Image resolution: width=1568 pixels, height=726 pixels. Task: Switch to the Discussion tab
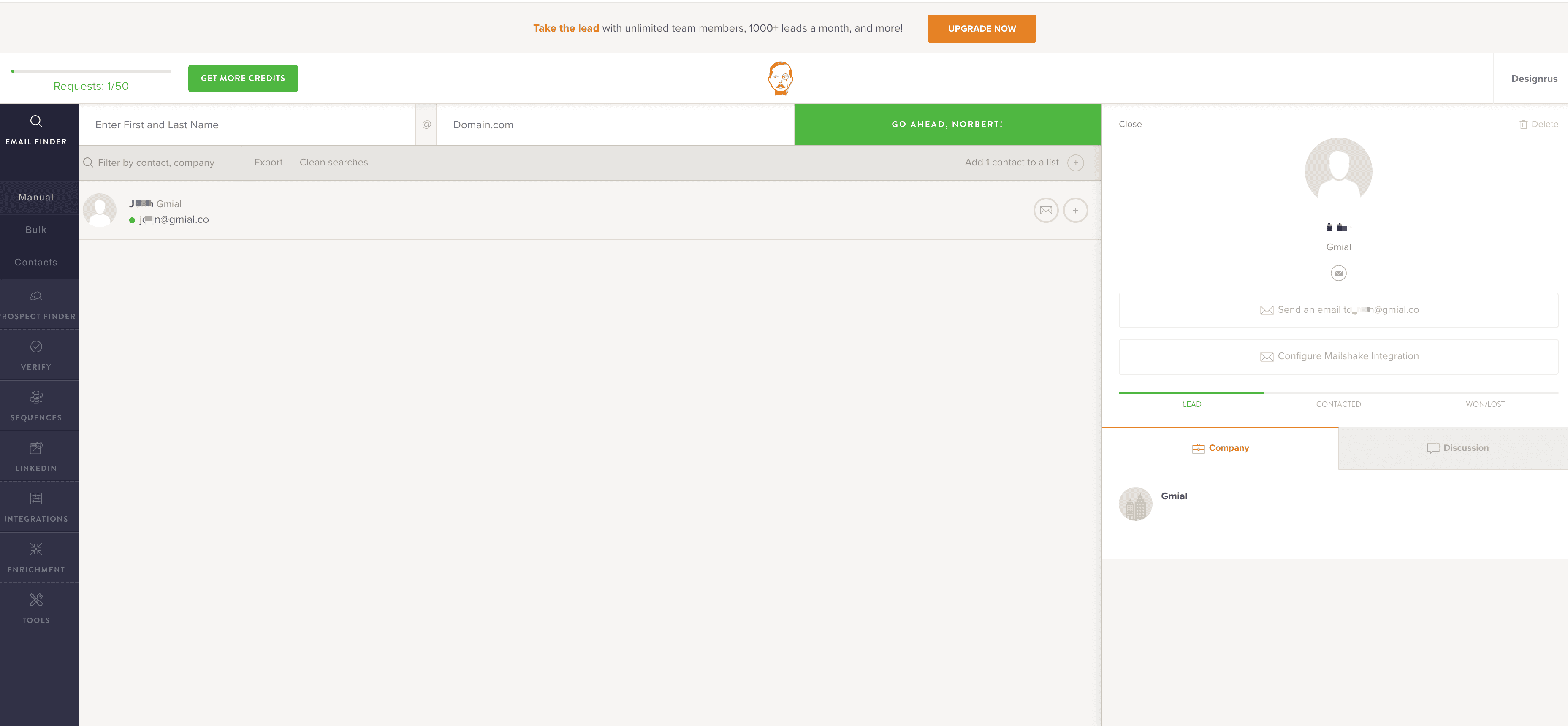point(1457,448)
